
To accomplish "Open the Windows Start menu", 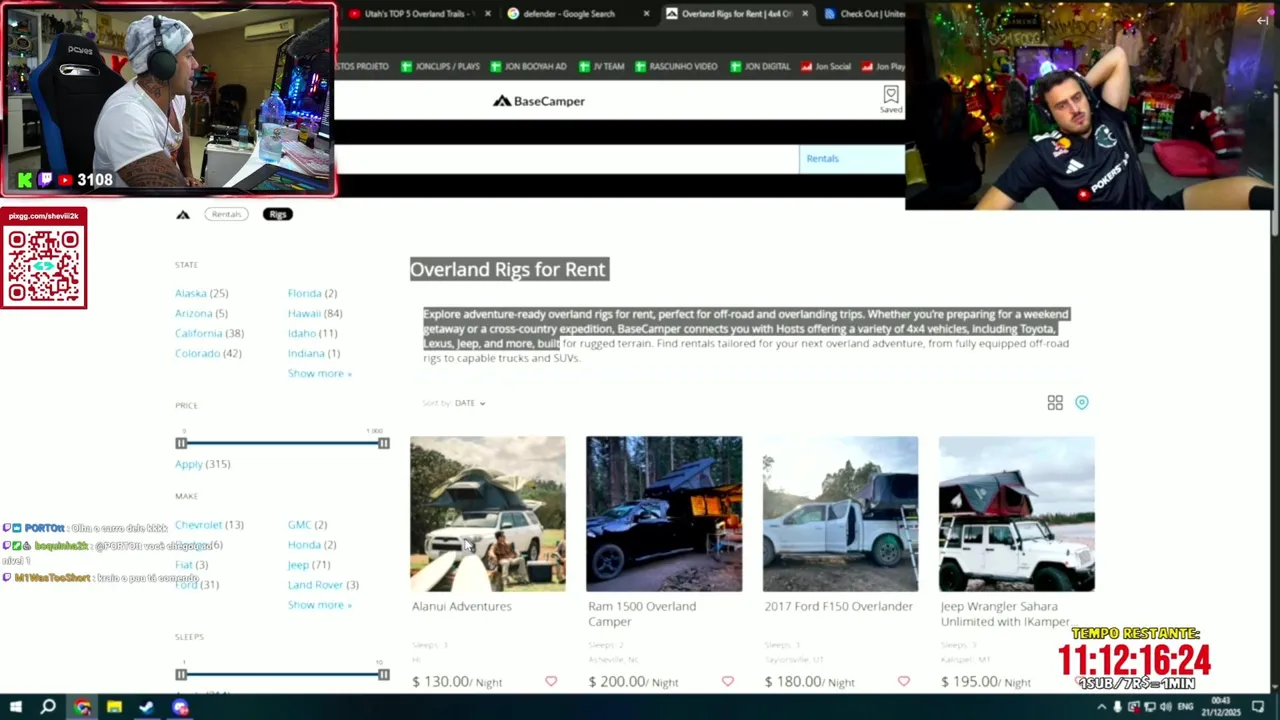I will (x=16, y=707).
